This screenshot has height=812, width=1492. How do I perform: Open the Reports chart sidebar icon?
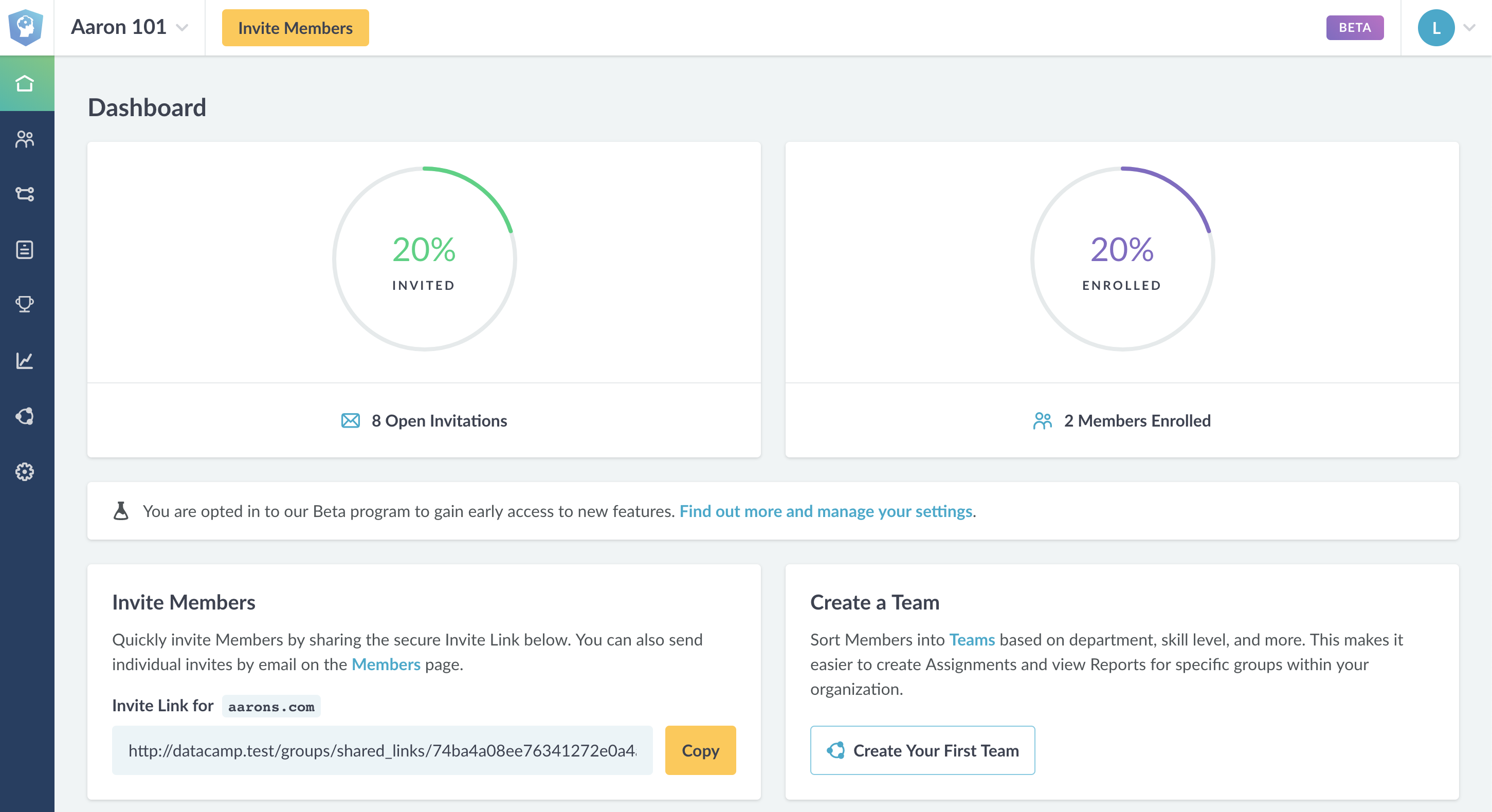coord(25,361)
